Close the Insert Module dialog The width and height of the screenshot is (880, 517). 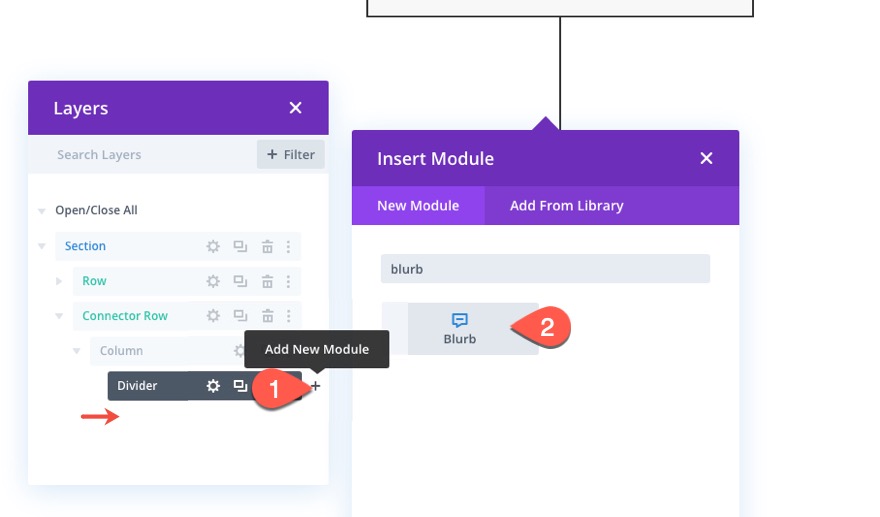pyautogui.click(x=706, y=158)
